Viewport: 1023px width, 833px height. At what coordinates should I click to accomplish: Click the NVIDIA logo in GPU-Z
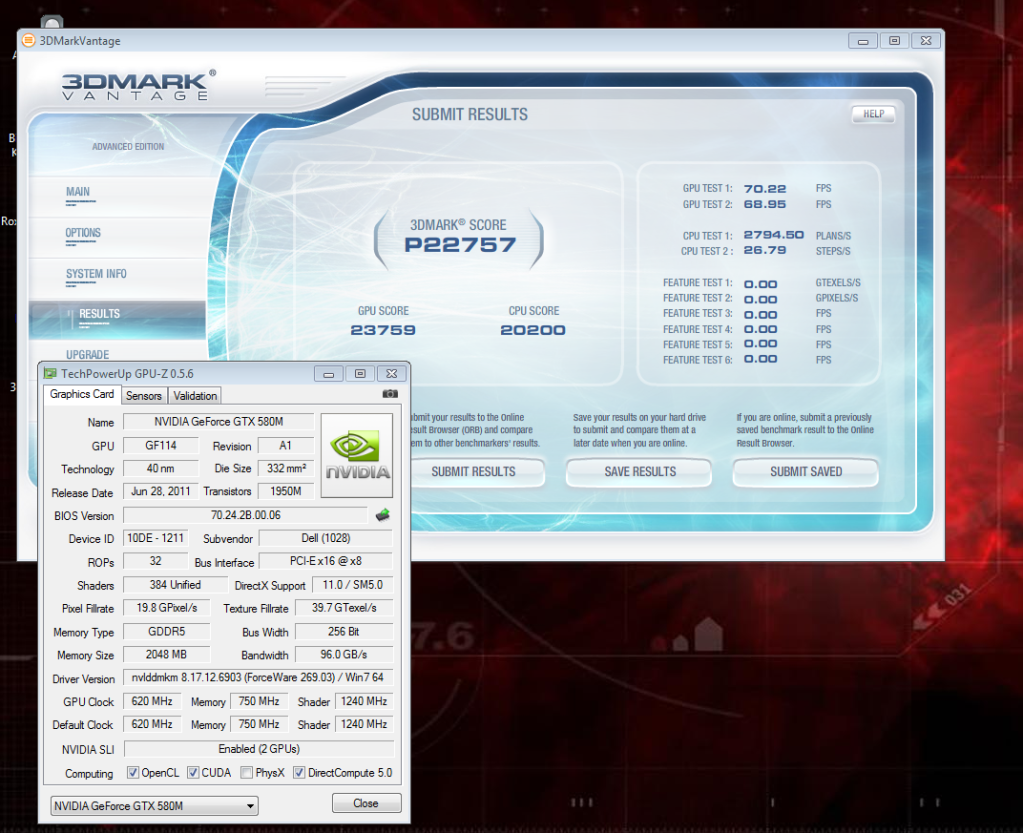tap(357, 454)
